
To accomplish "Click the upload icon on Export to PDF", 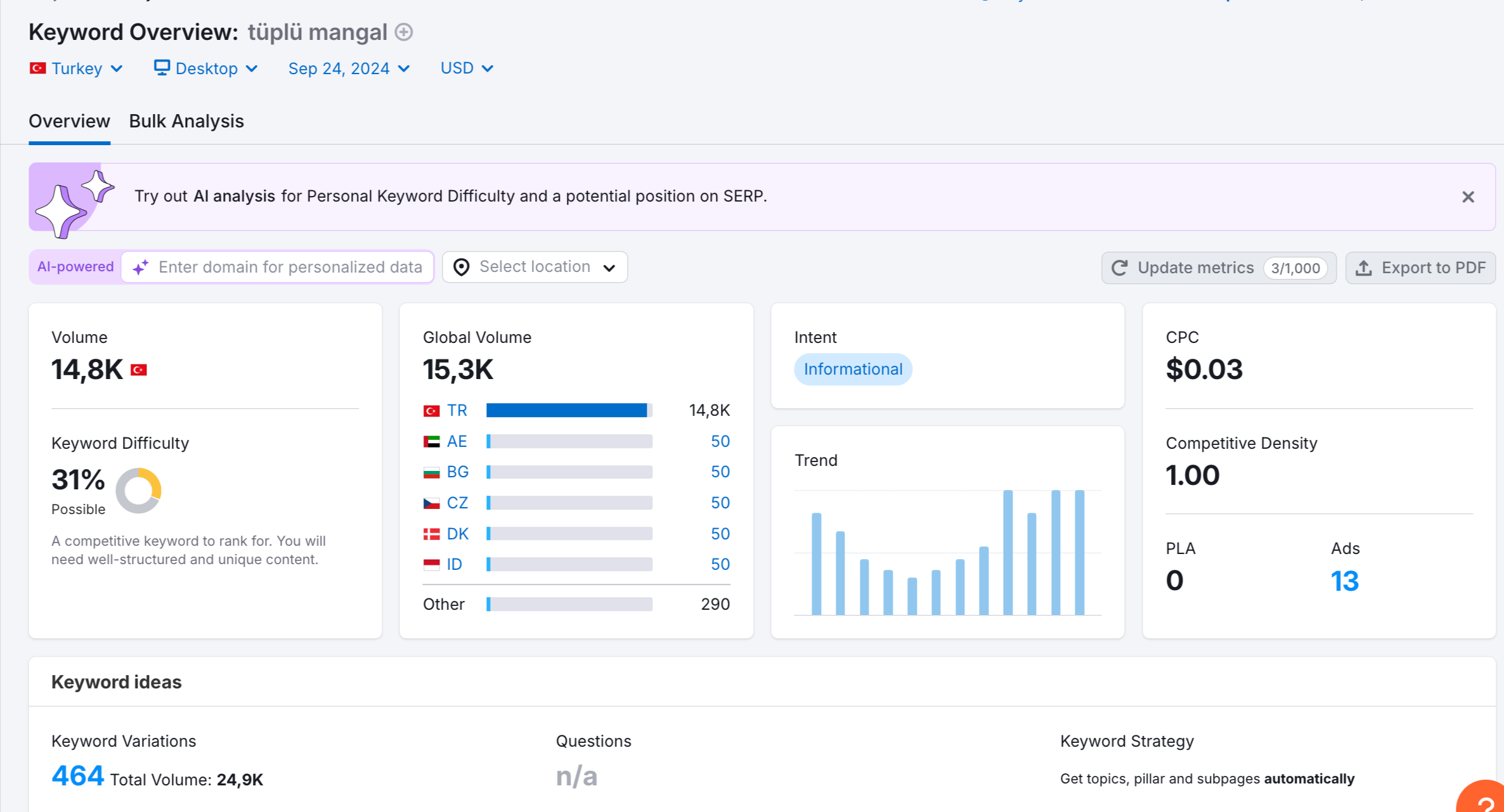I will click(x=1364, y=268).
